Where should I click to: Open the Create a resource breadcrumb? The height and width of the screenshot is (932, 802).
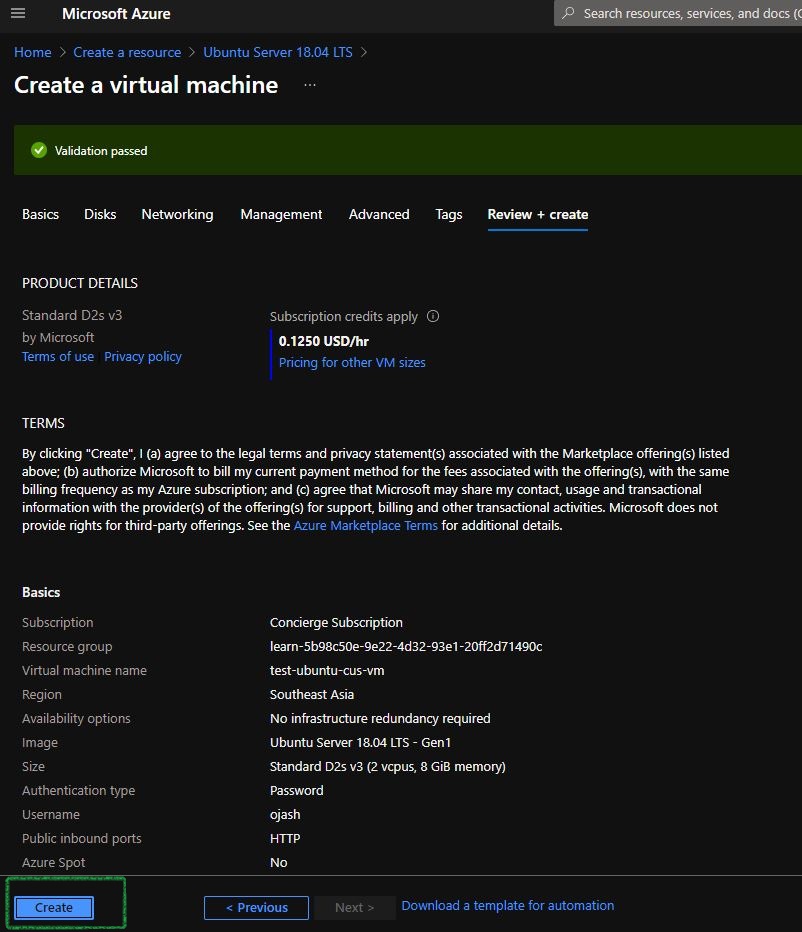[127, 52]
